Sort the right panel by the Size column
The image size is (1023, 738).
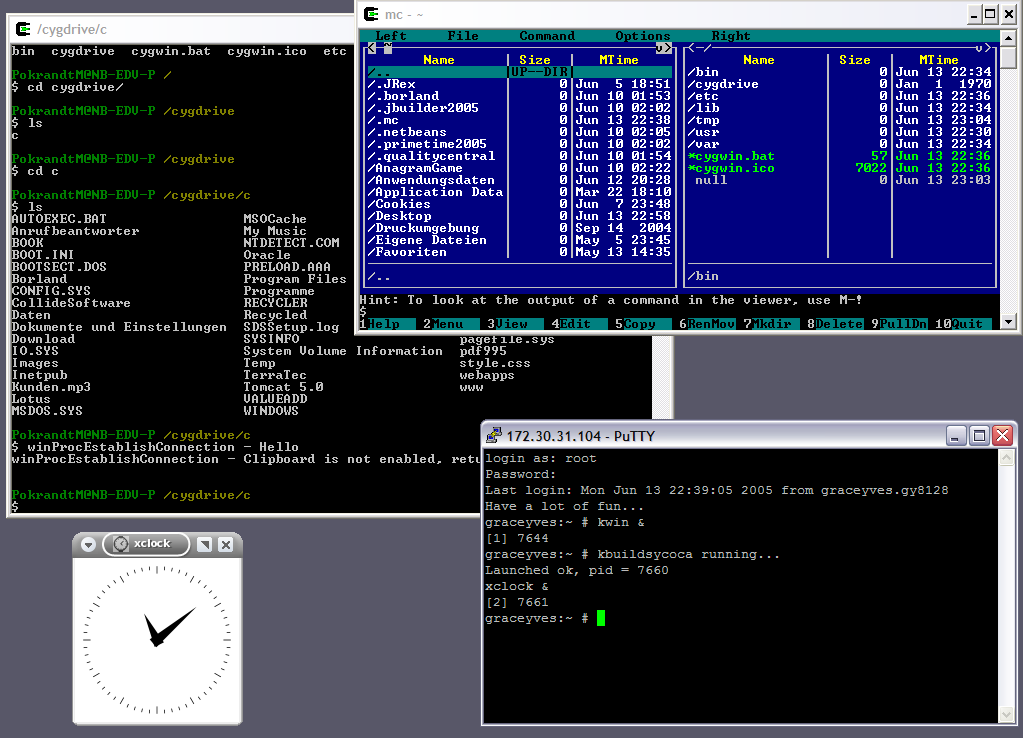[854, 59]
